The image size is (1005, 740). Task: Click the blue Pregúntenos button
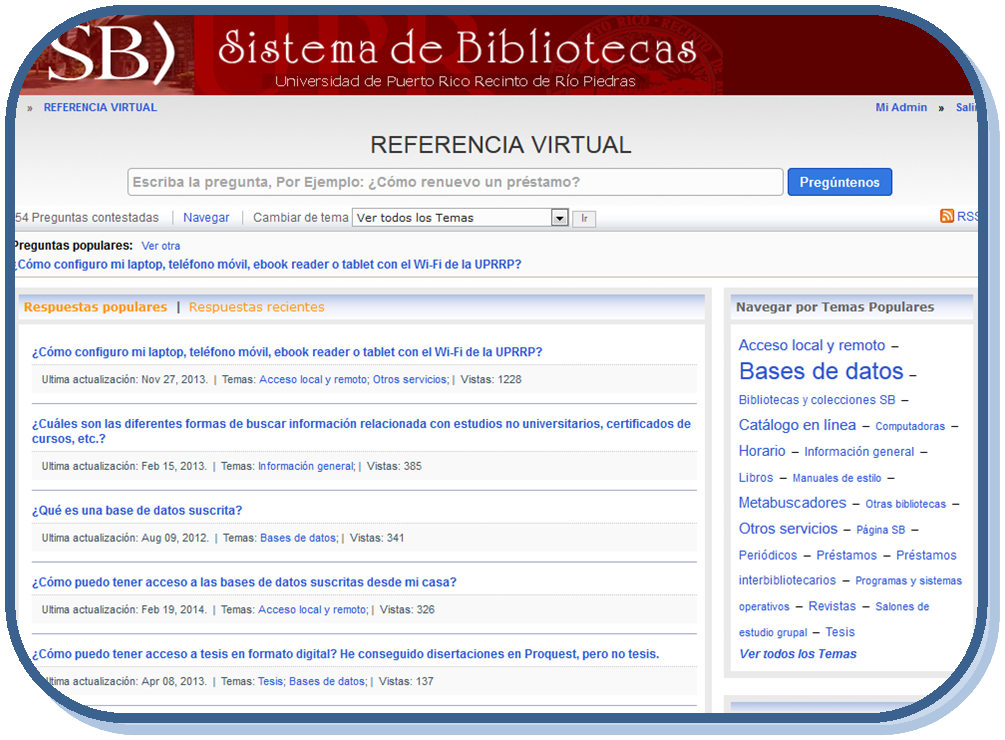[839, 182]
